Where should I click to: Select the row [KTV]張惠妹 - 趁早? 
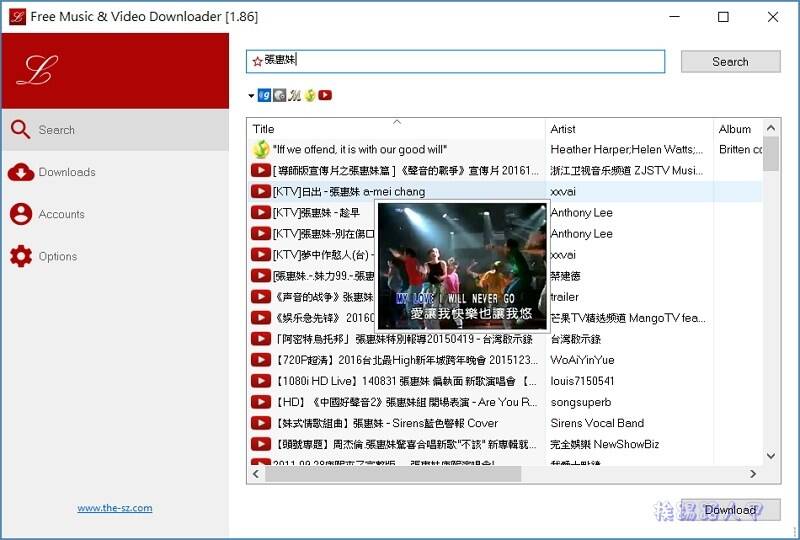point(505,212)
